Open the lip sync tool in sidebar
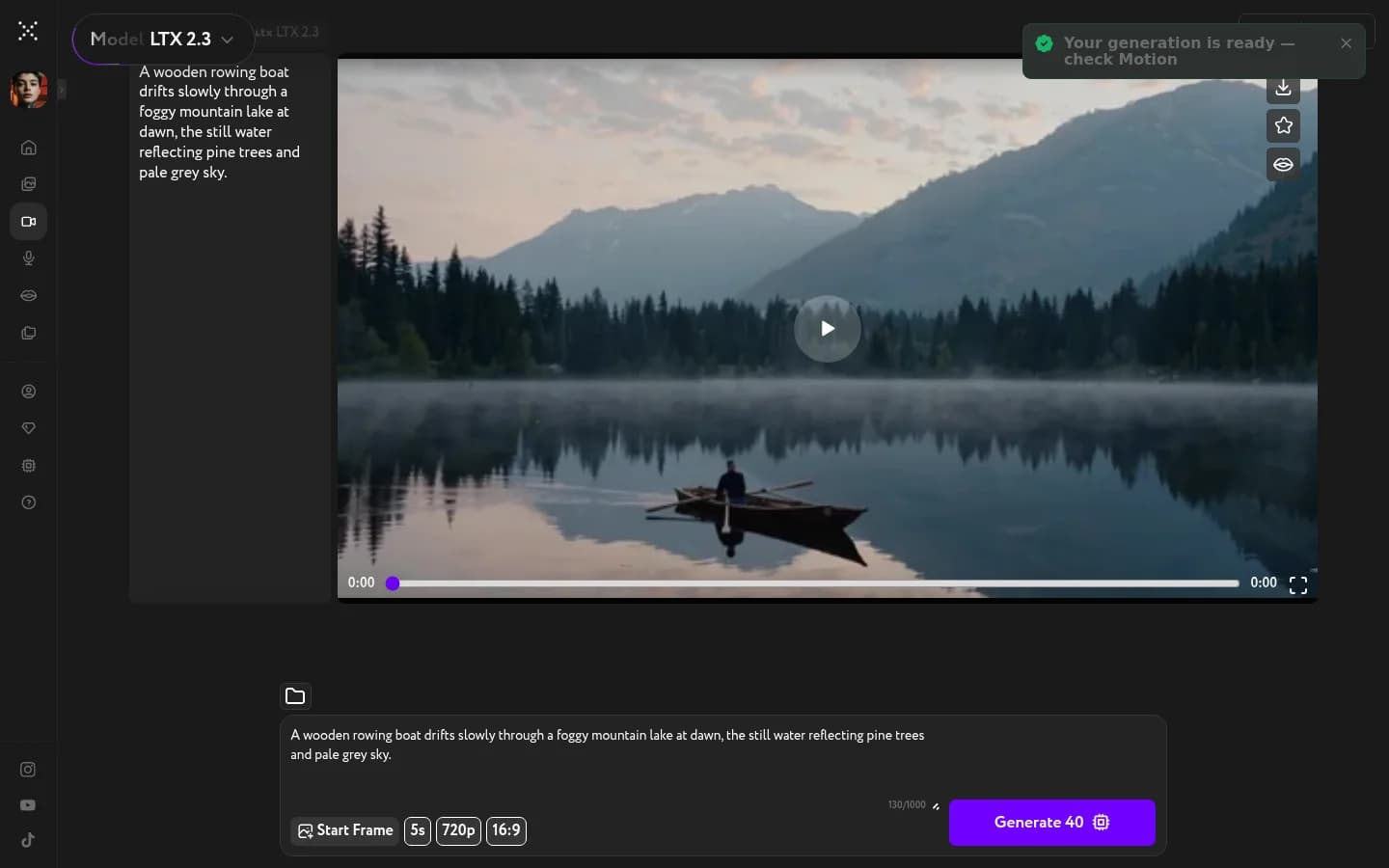This screenshot has width=1389, height=868. pyautogui.click(x=28, y=296)
